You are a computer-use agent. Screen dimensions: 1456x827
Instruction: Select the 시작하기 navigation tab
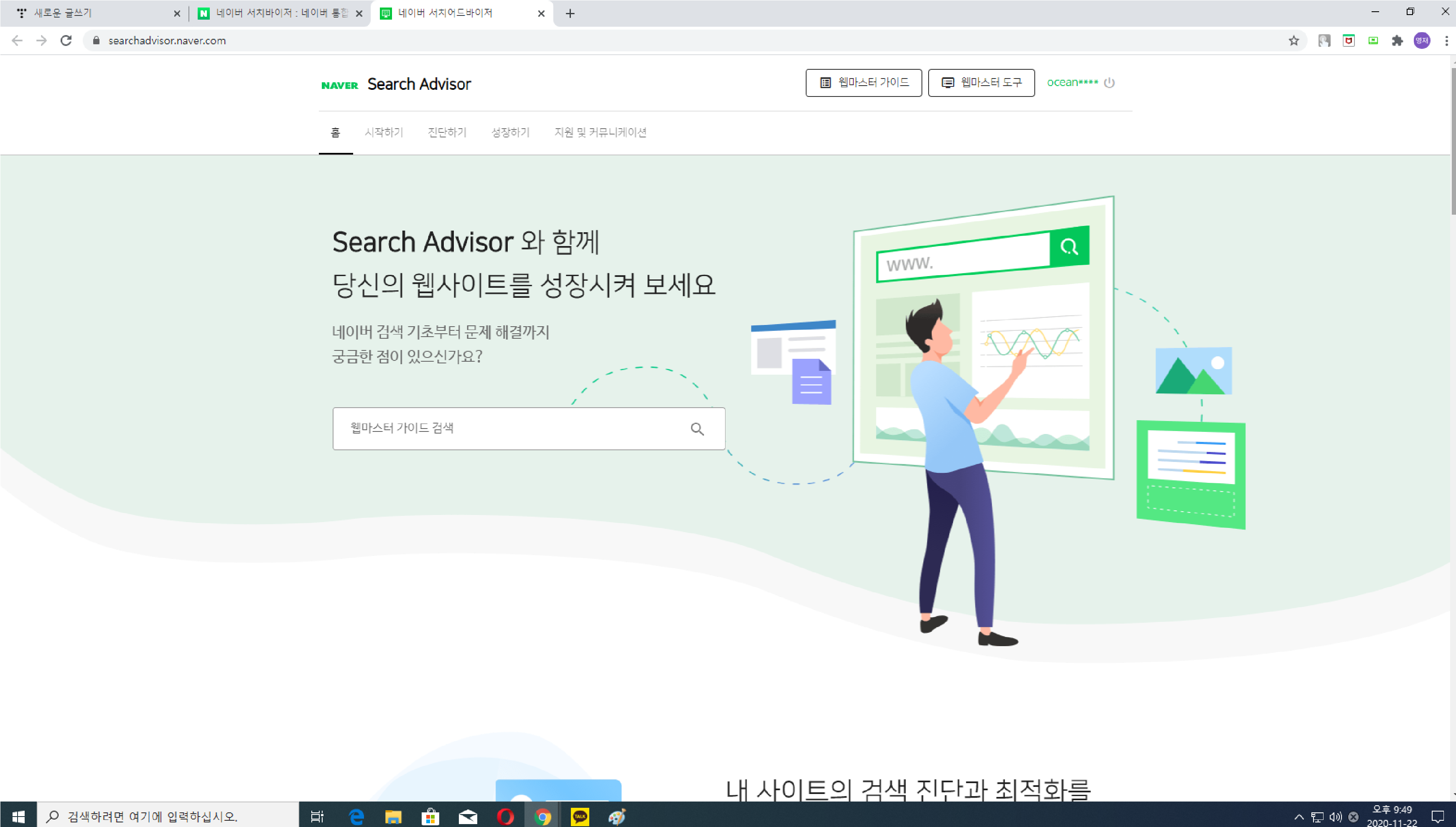[x=384, y=132]
